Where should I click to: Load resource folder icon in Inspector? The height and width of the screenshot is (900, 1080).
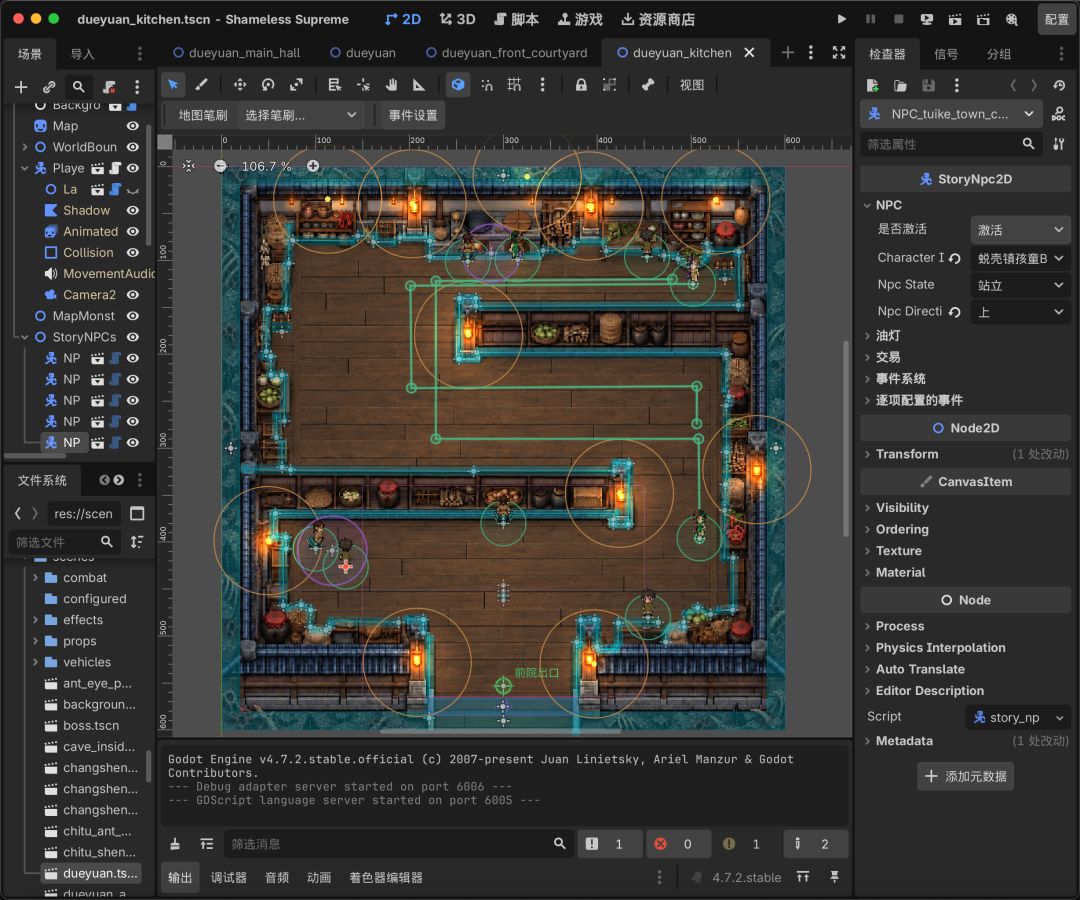point(900,85)
